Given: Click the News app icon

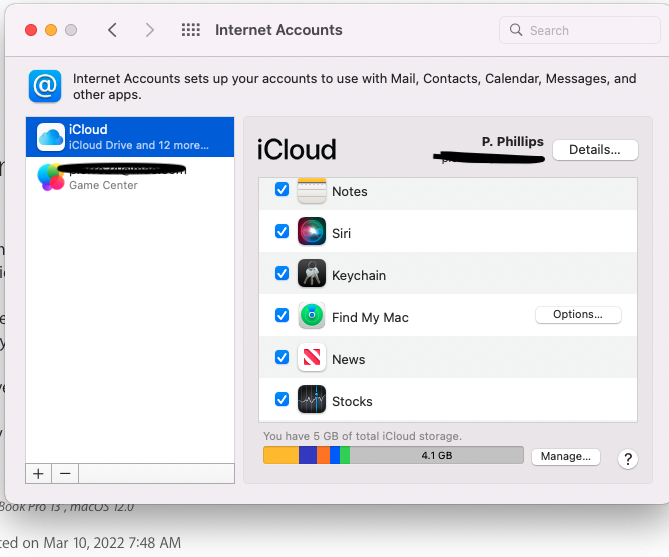Looking at the screenshot, I should point(312,357).
